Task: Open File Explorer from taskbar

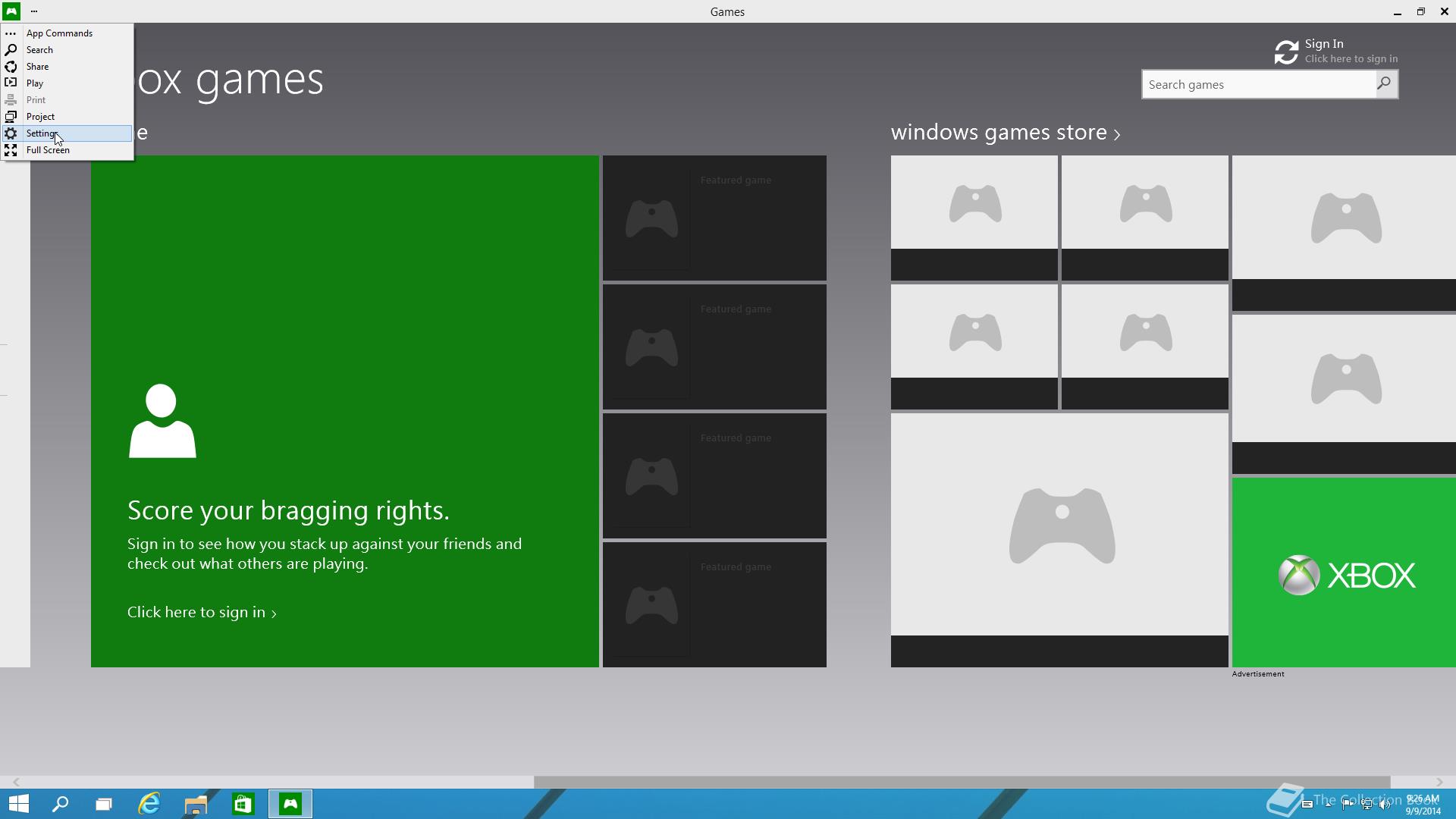Action: [x=196, y=804]
